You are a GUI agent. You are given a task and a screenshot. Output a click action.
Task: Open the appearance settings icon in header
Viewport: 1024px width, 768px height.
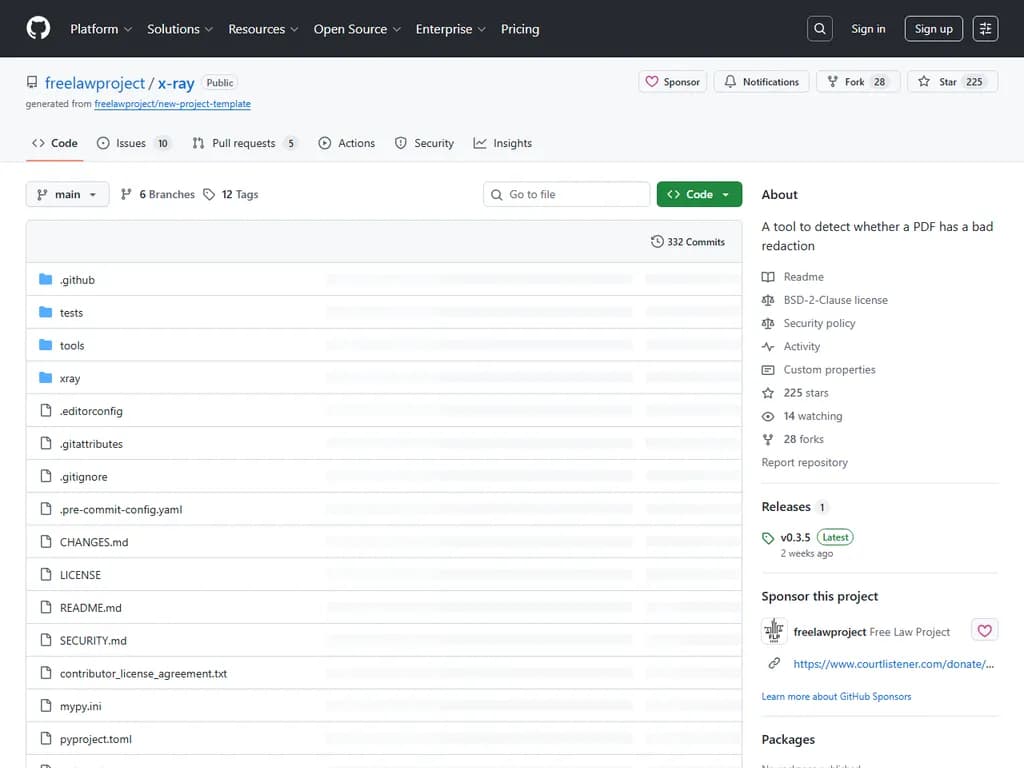coord(985,29)
